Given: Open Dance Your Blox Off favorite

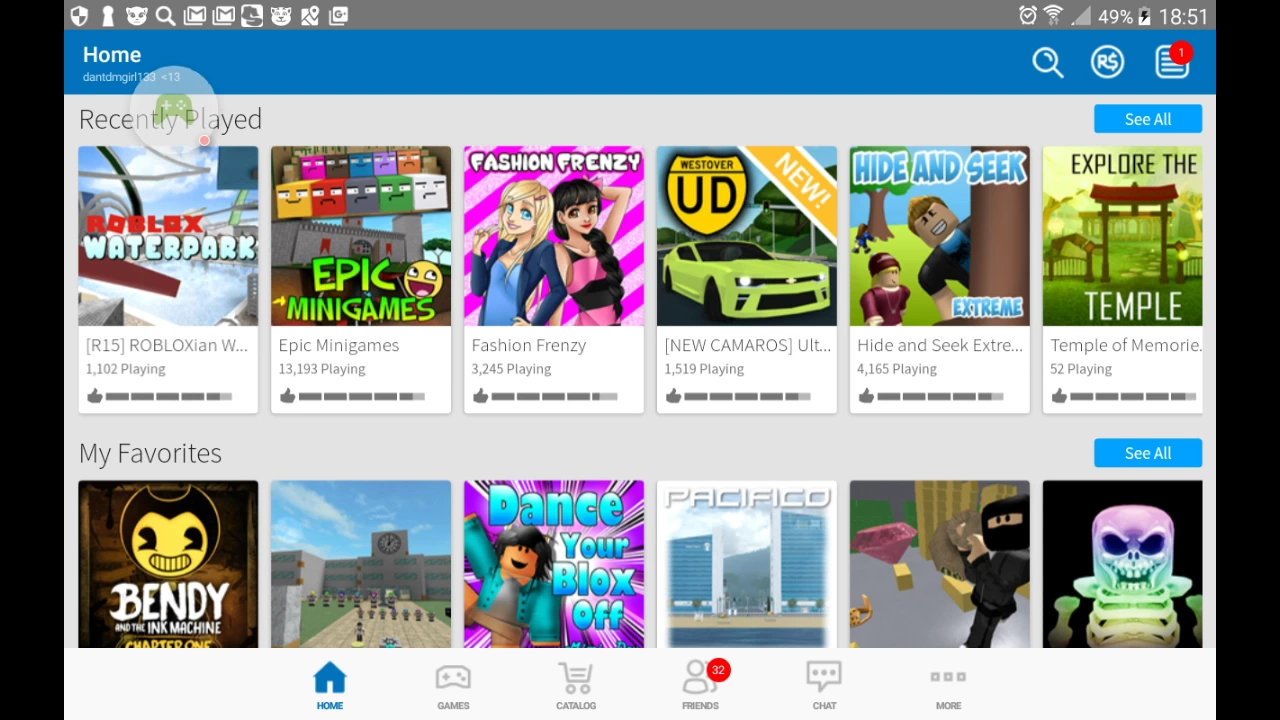Looking at the screenshot, I should point(554,564).
